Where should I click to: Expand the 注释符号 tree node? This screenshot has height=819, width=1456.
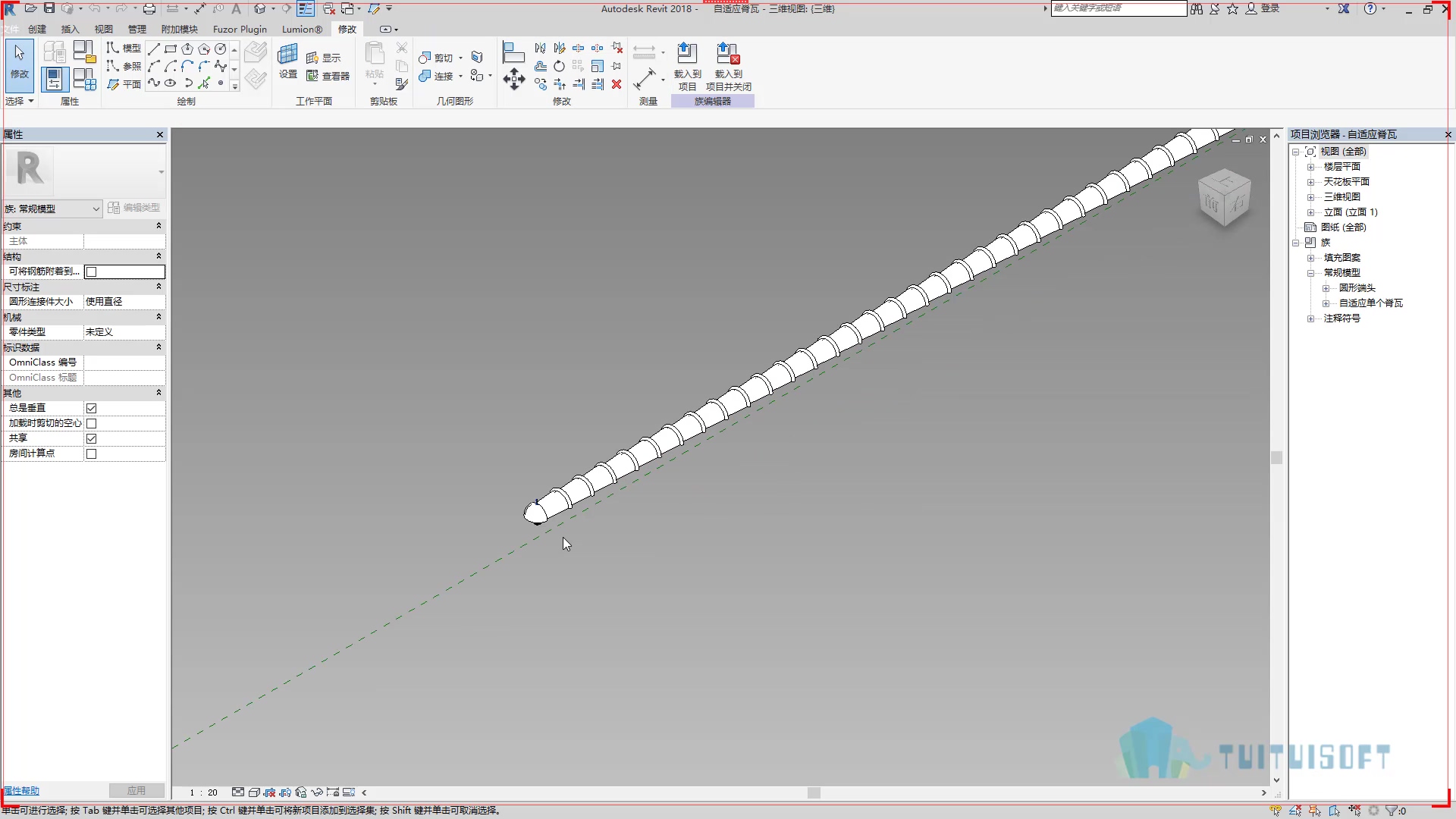(x=1310, y=318)
